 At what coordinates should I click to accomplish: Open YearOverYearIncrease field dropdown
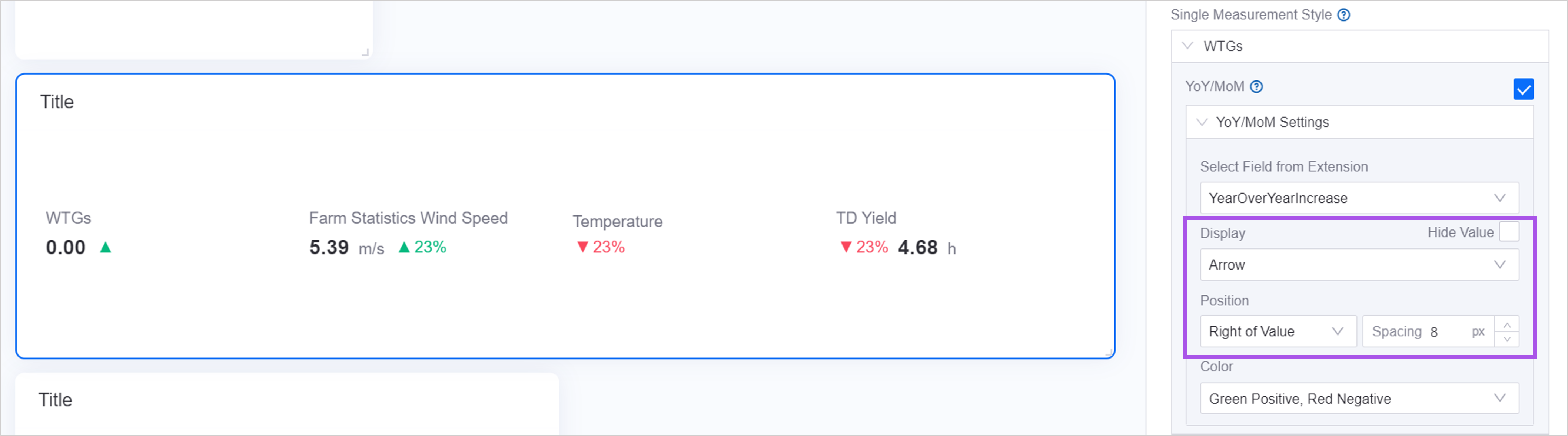pyautogui.click(x=1359, y=198)
